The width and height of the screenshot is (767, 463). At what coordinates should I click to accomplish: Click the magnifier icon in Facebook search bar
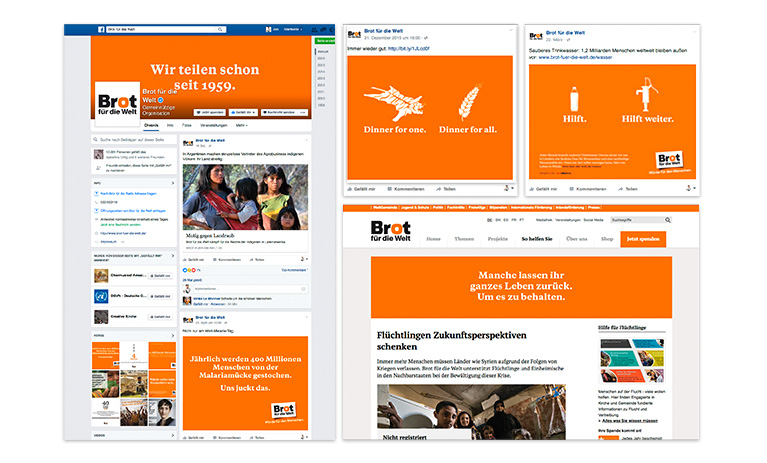coord(220,29)
